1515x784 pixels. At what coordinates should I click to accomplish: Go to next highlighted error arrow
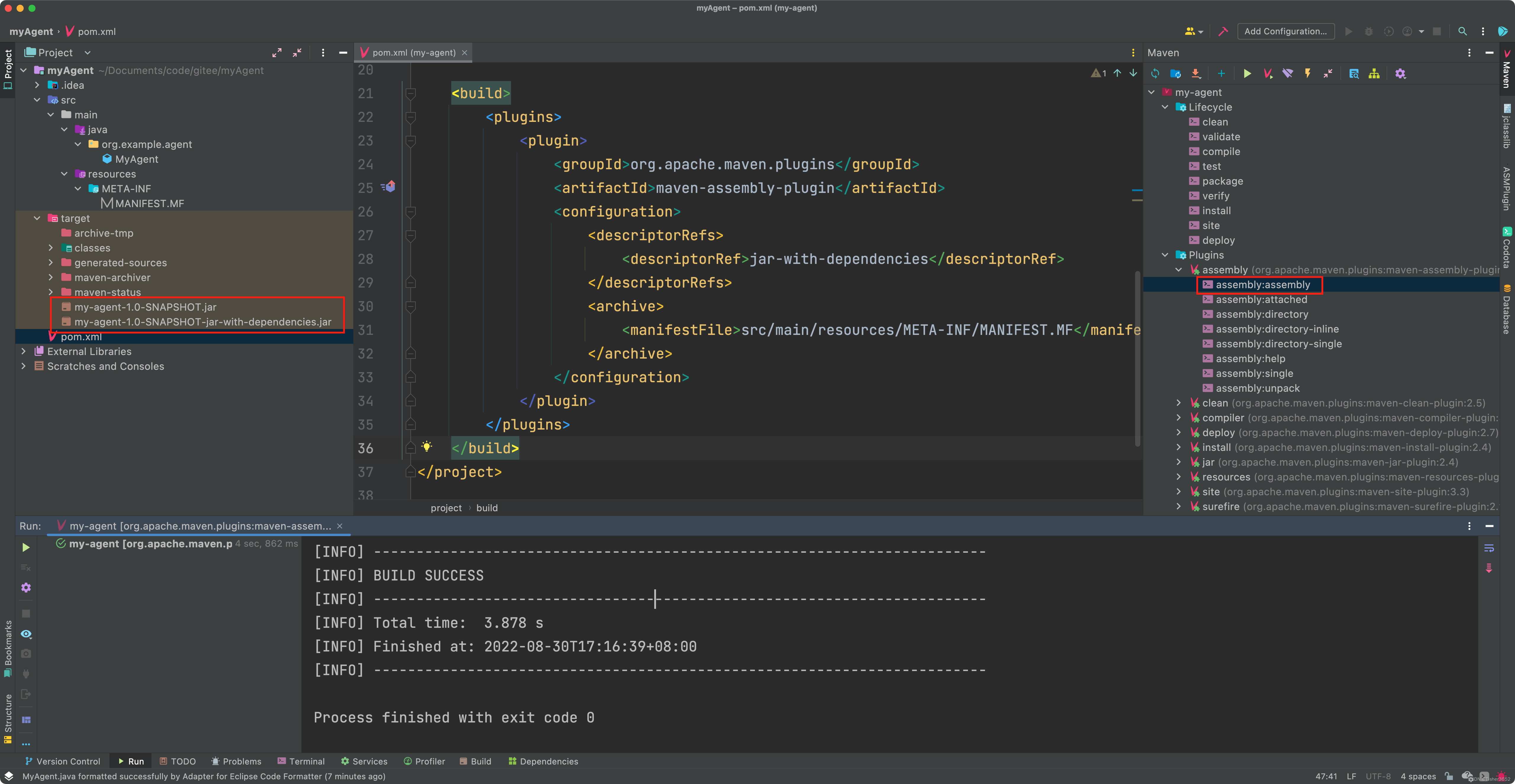[x=1133, y=73]
